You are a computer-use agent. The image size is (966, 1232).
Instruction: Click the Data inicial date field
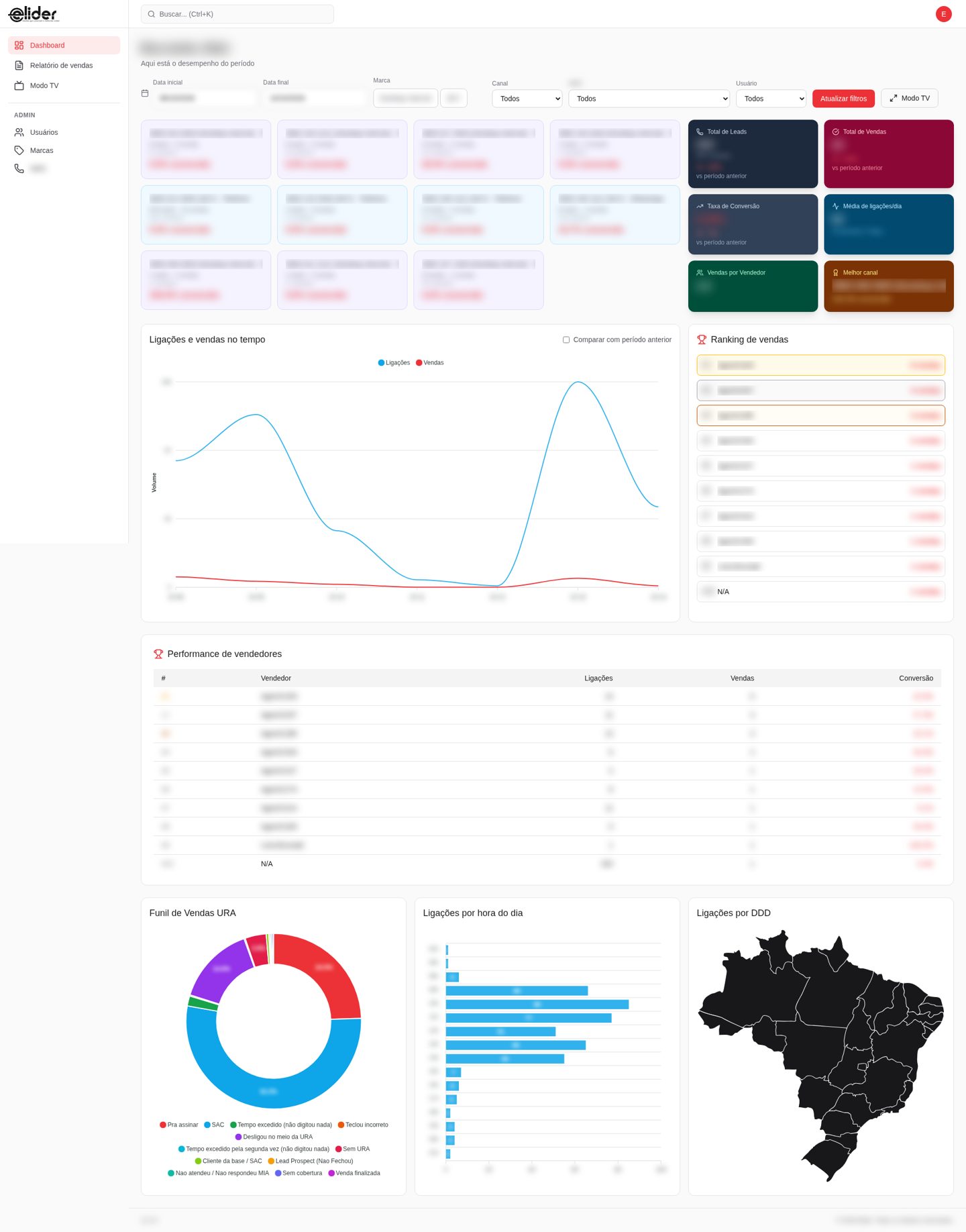205,98
